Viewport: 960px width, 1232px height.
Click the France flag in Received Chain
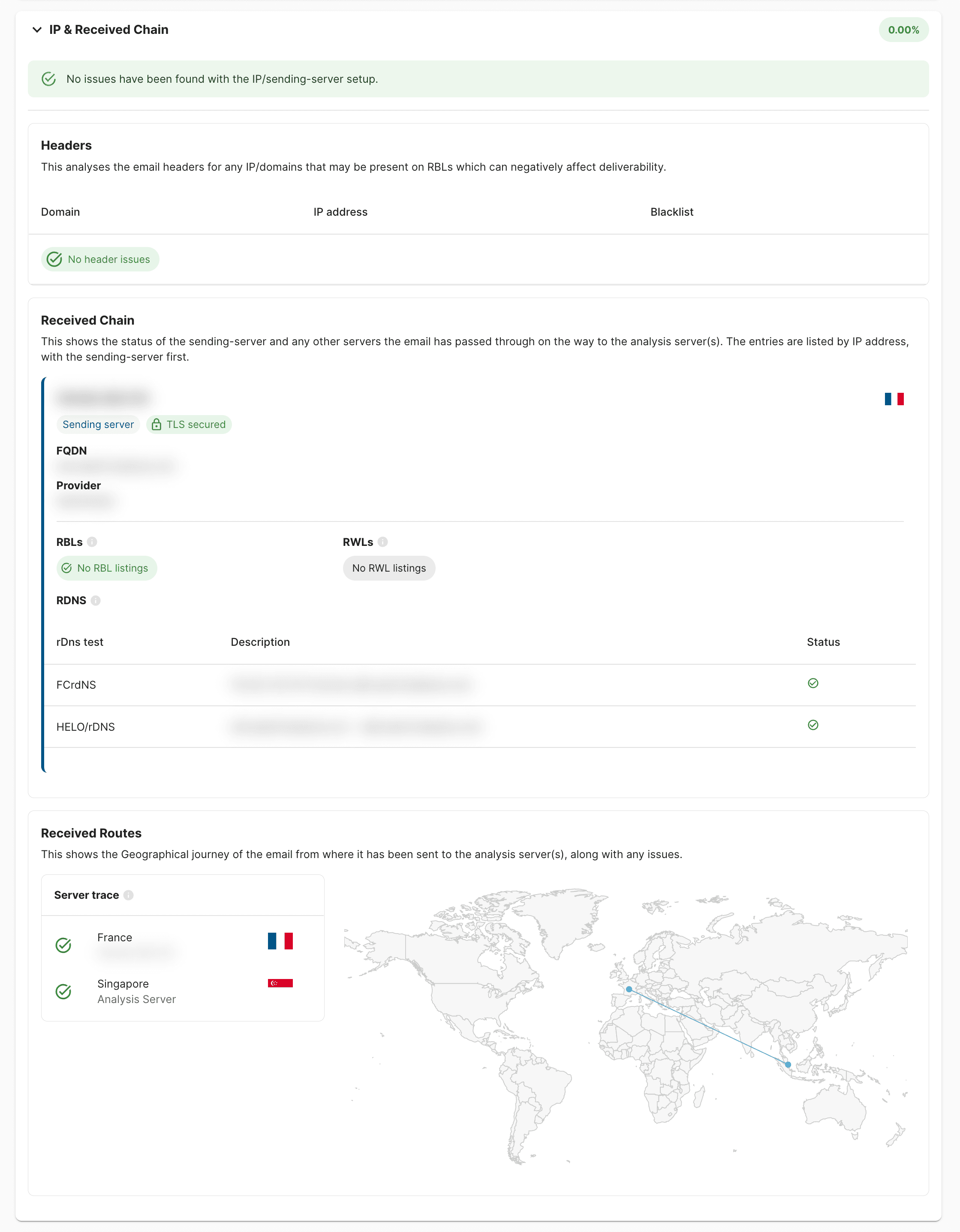894,399
